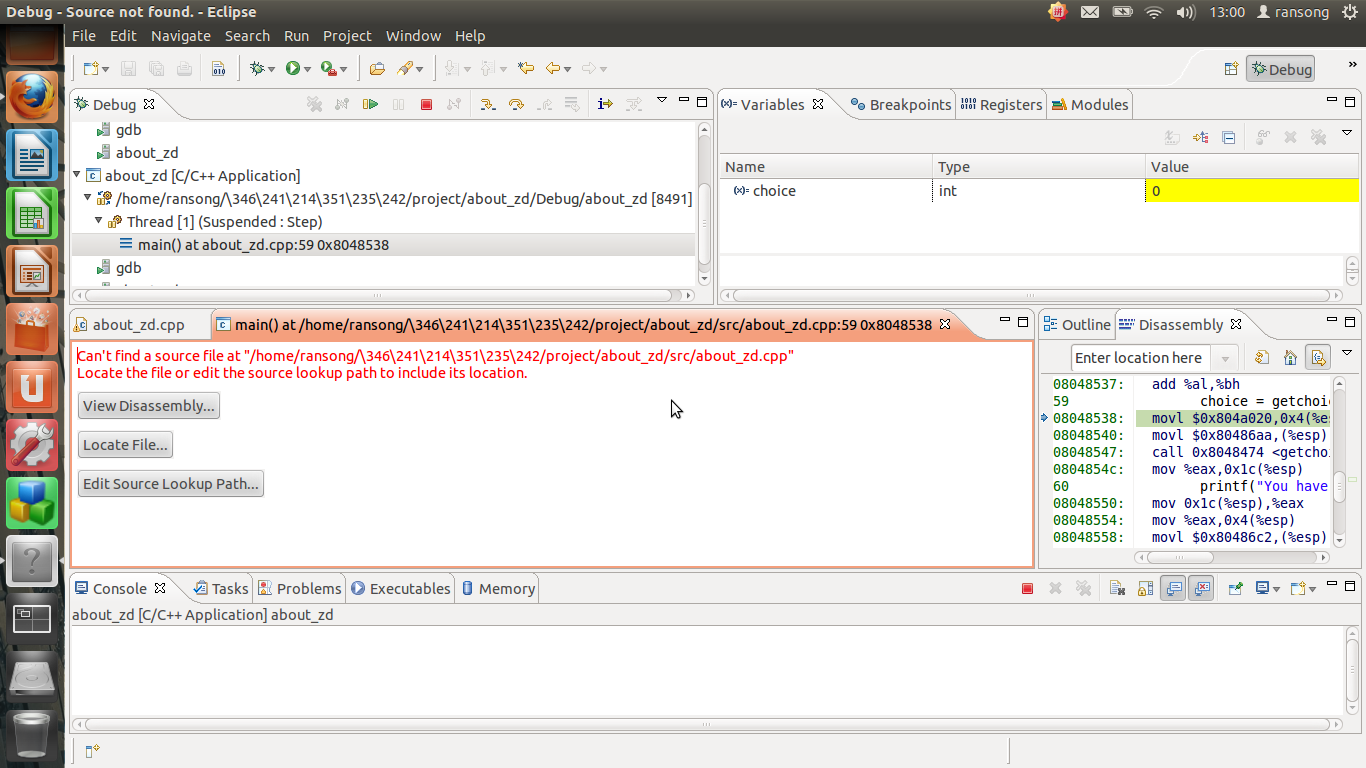Screen dimensions: 1366x768
Task: Open the location dropdown in Disassembly
Action: [x=1225, y=358]
